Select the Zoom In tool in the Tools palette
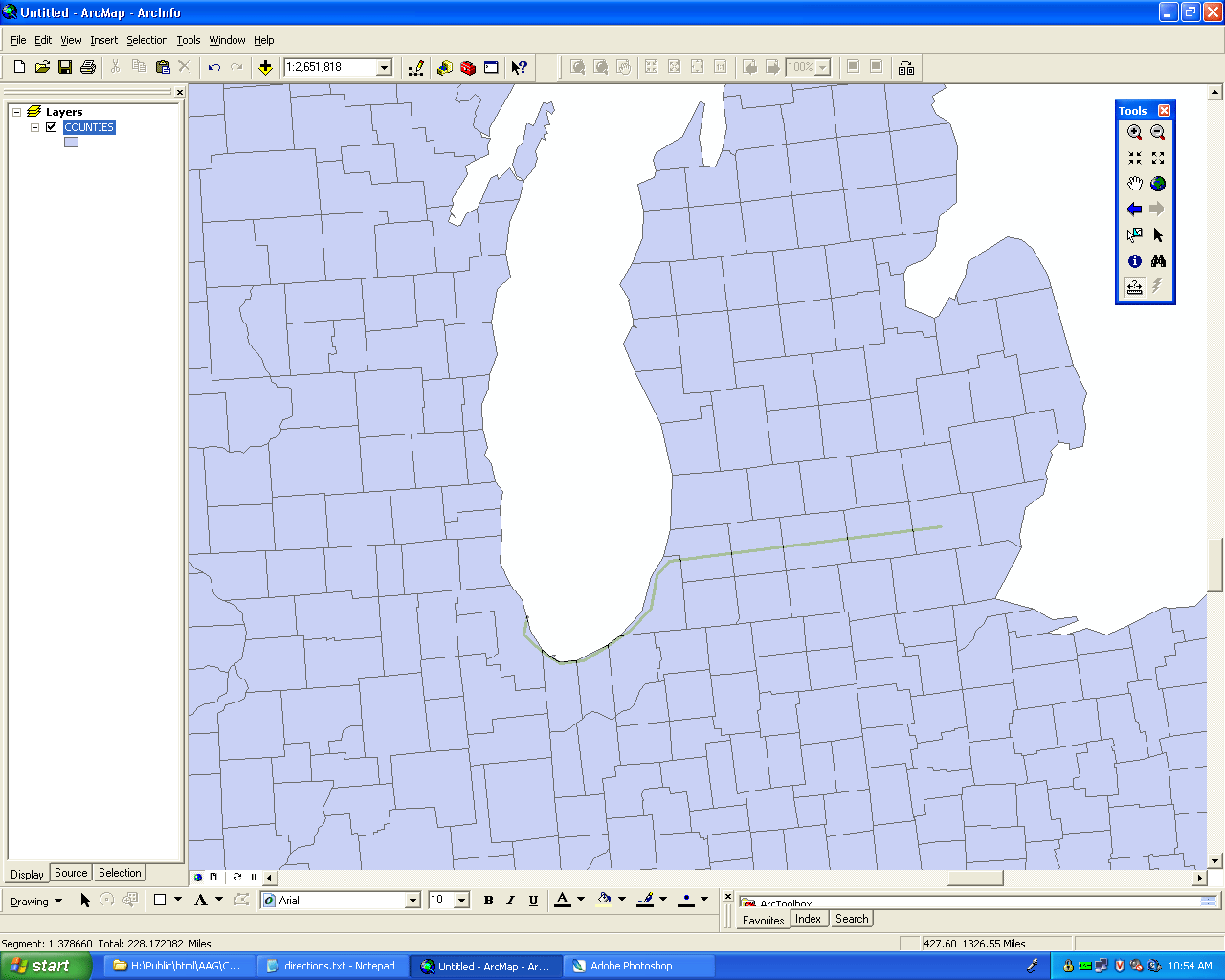The image size is (1225, 980). pos(1134,133)
